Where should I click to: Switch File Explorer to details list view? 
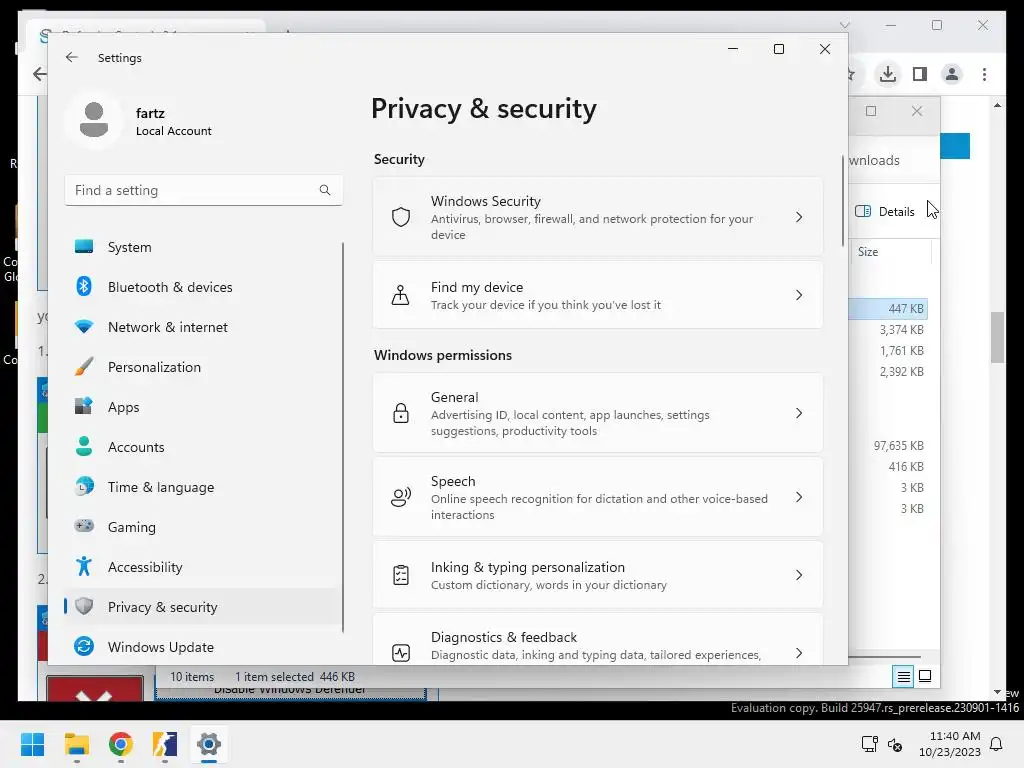pos(903,676)
